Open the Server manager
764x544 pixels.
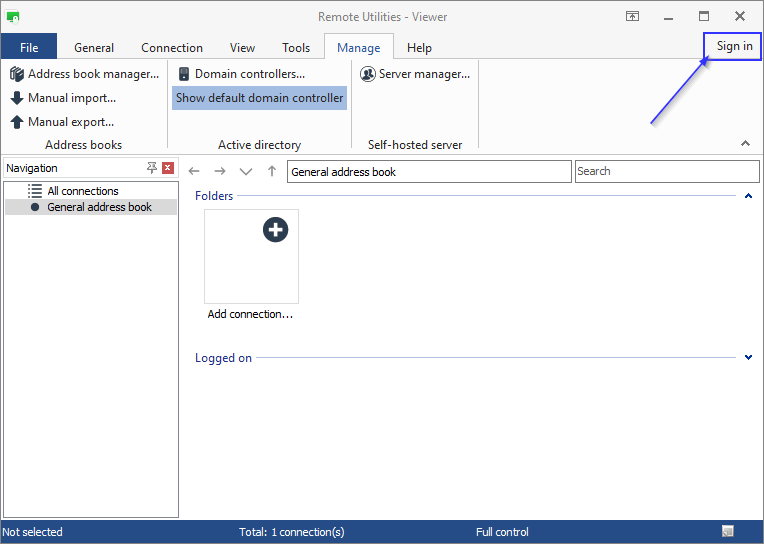point(415,74)
